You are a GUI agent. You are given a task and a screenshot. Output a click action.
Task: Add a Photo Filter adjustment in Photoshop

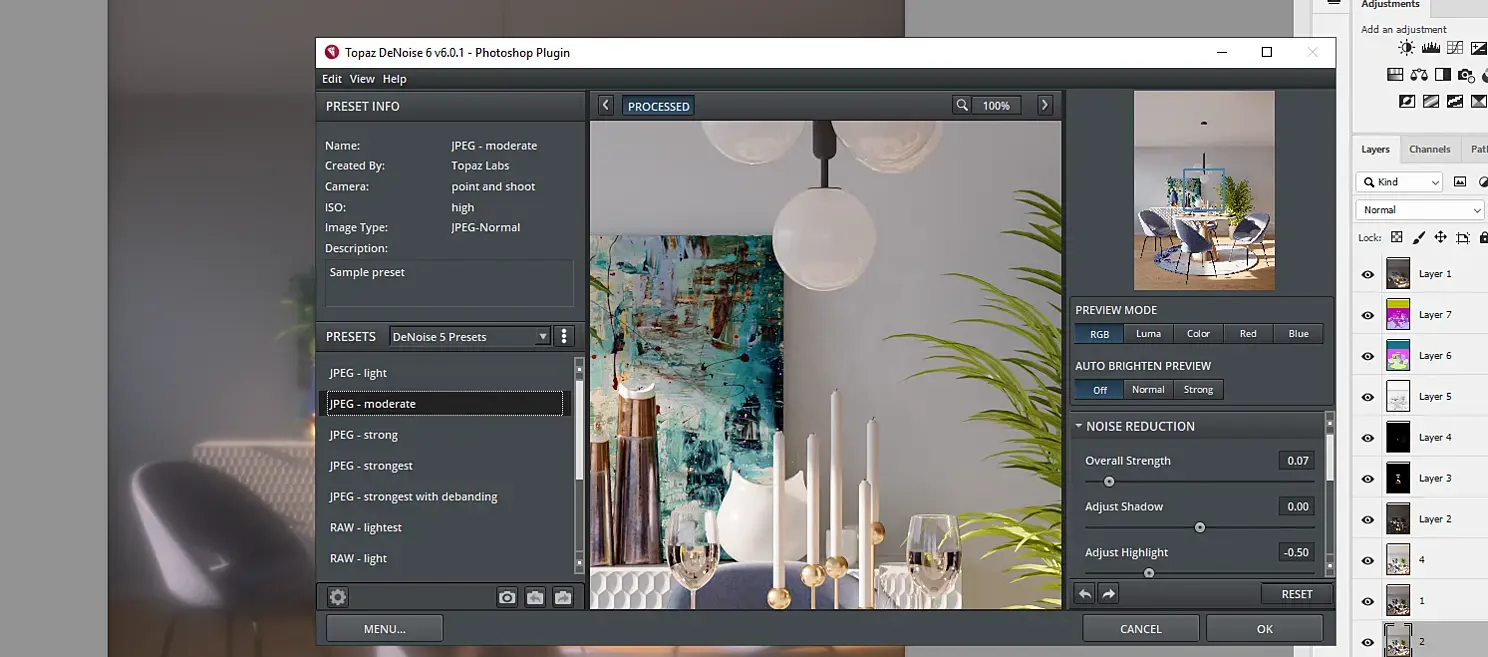click(x=1466, y=75)
